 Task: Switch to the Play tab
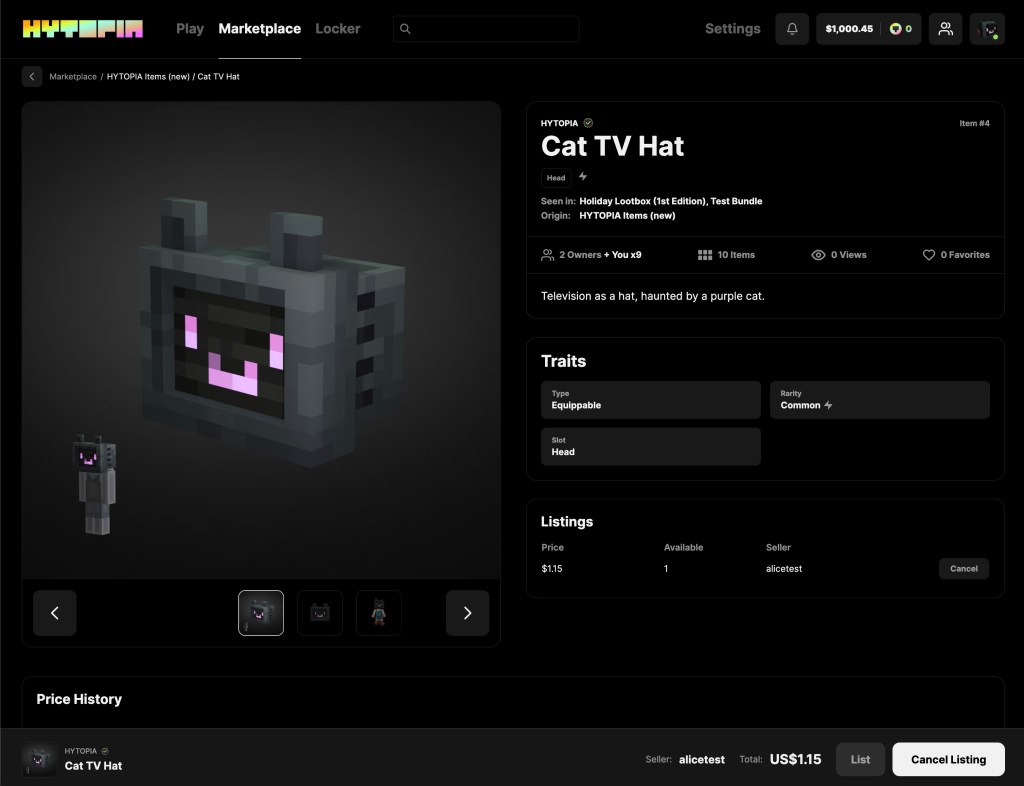pos(190,29)
